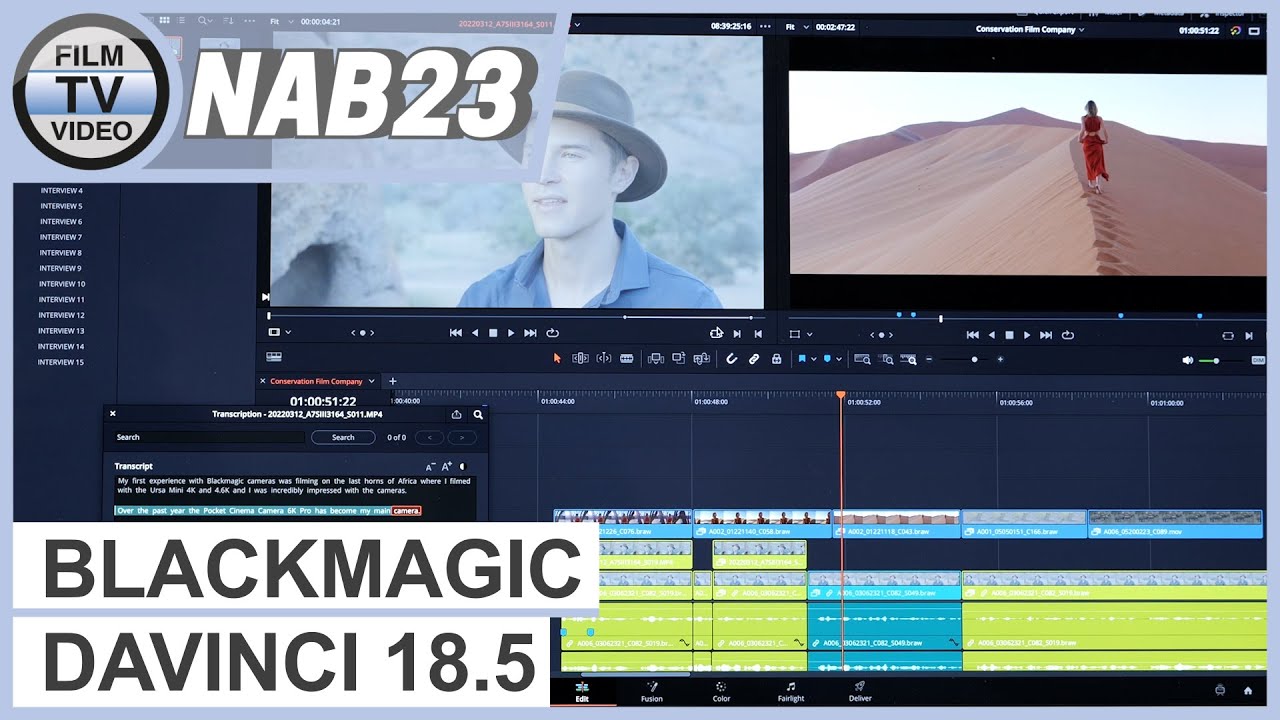Viewport: 1280px width, 720px height.
Task: Select the INTERVIEW 12 bin
Action: coord(61,315)
